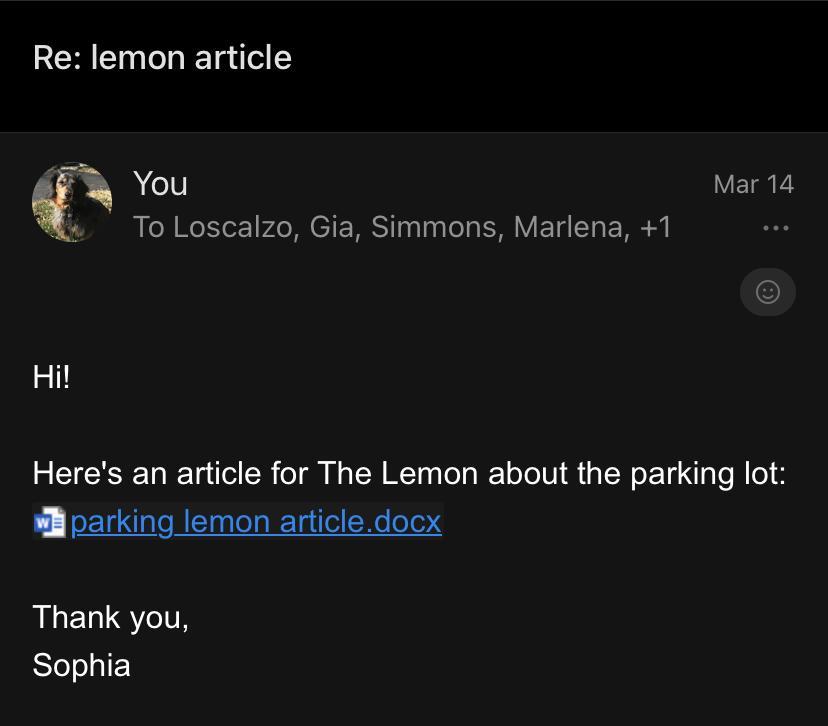
Task: Click the "Thank you," closing line
Action: pos(110,617)
